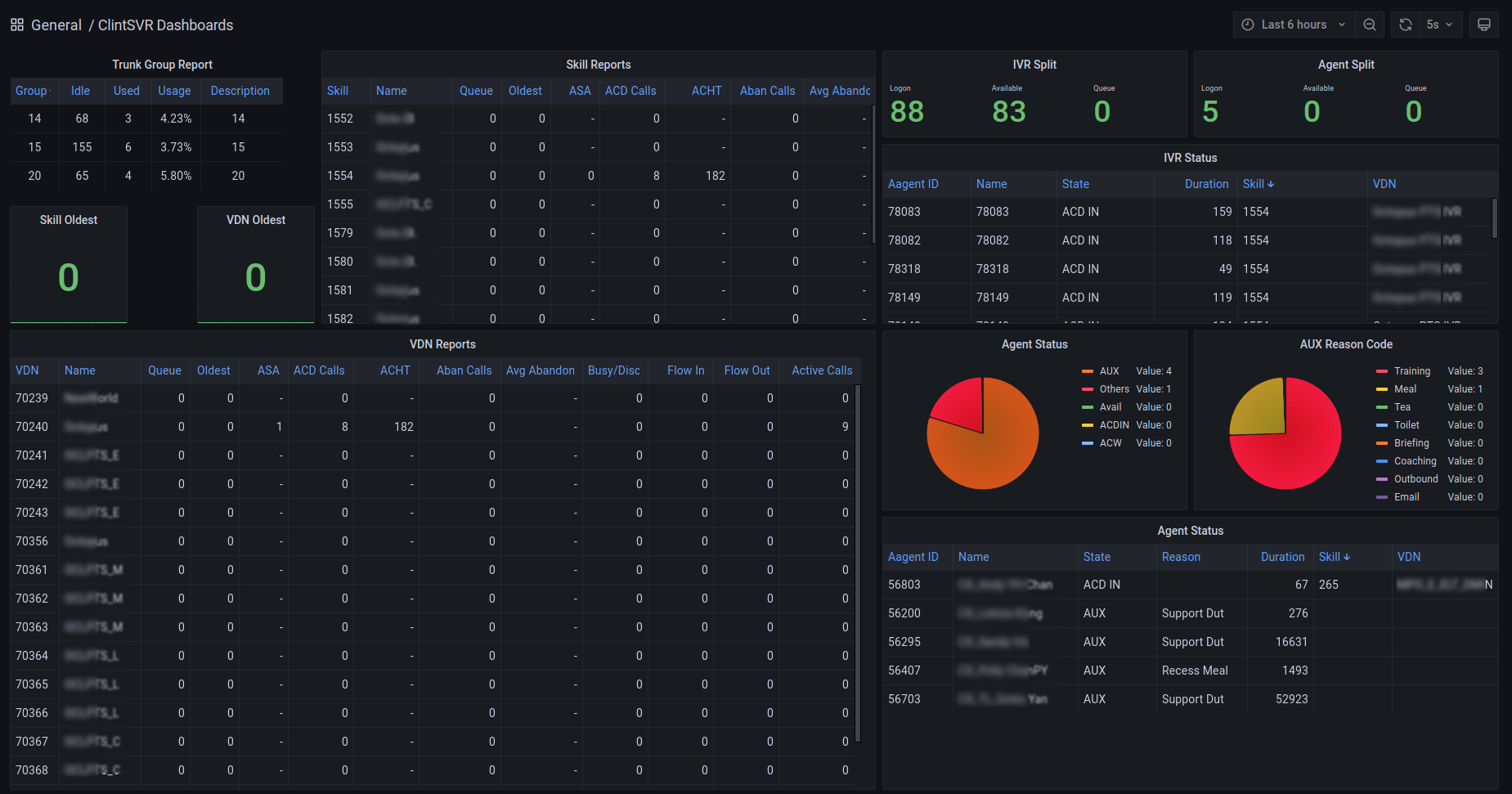Open the Skill Reports panel title menu
The width and height of the screenshot is (1512, 794).
pyautogui.click(x=598, y=65)
